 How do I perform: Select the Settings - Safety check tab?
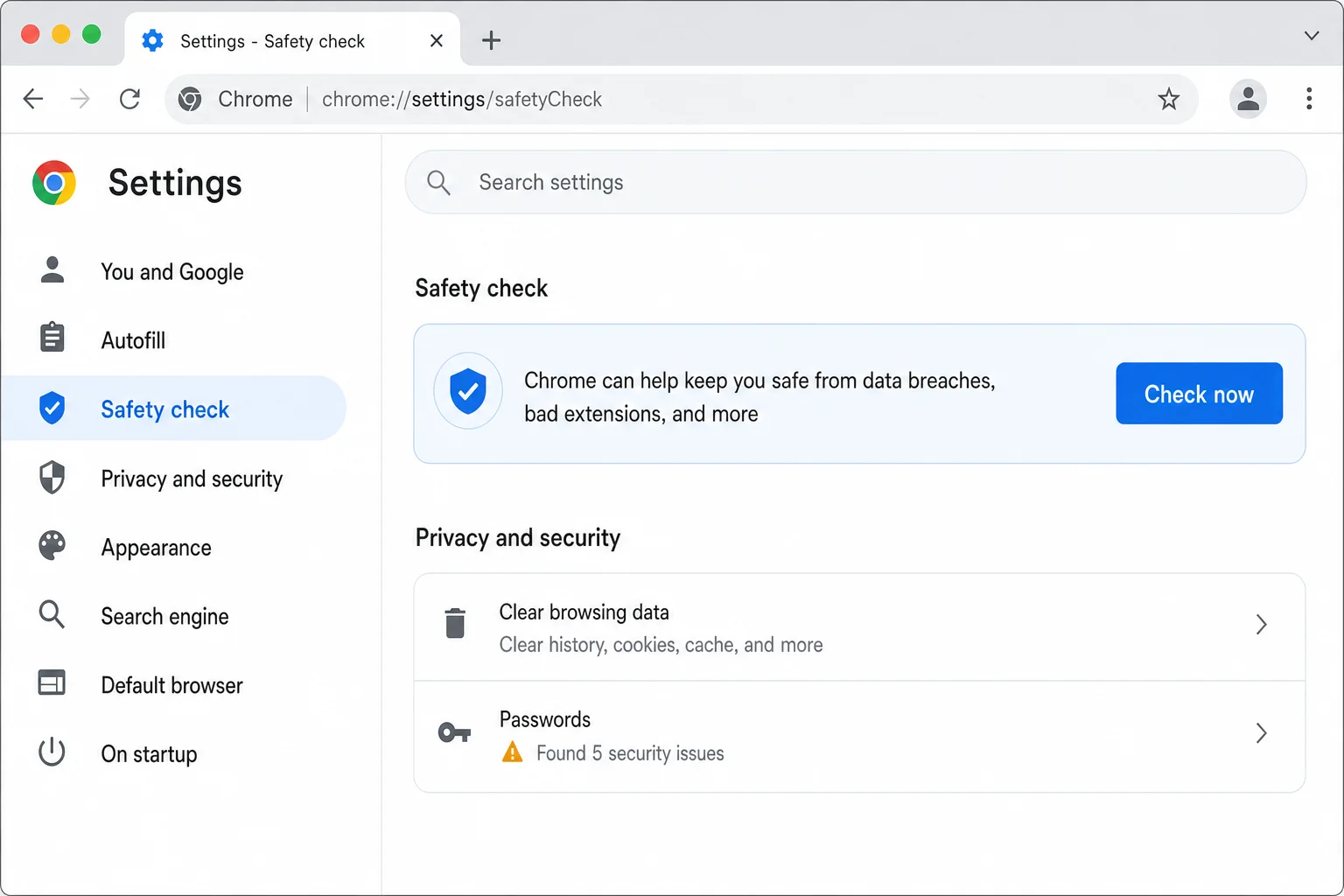tap(292, 40)
